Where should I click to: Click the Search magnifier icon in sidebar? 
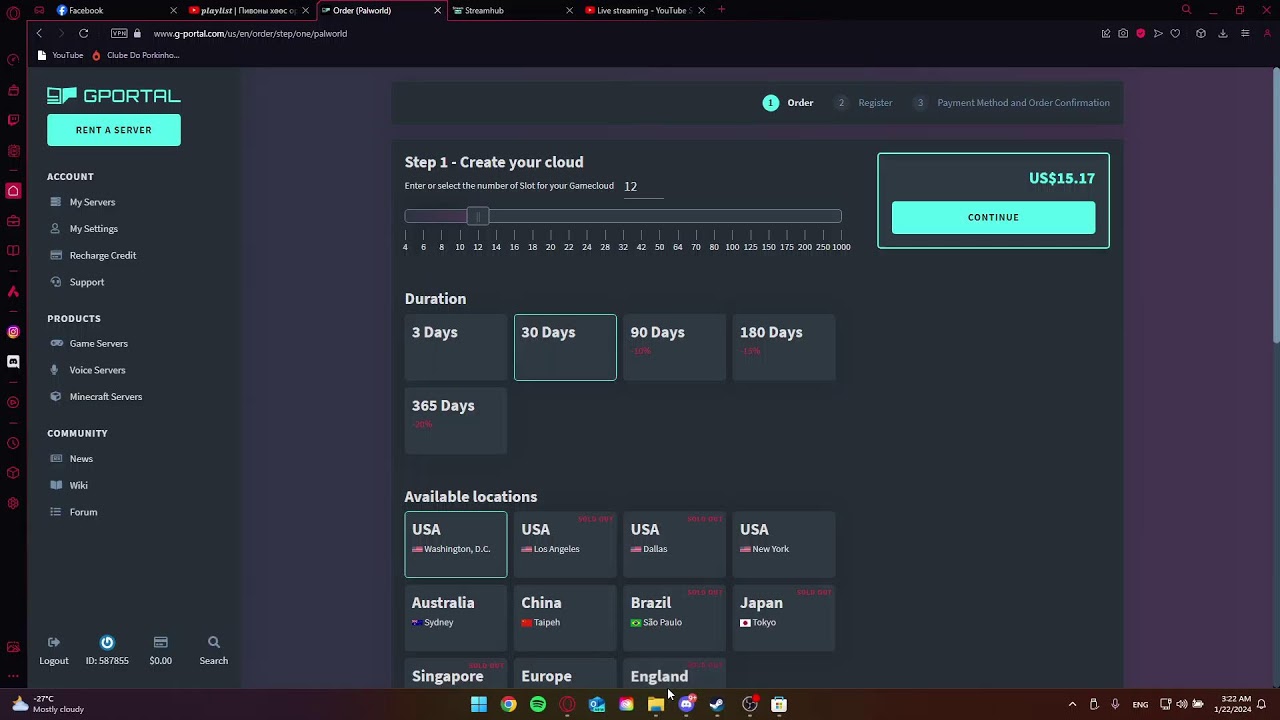click(x=213, y=642)
